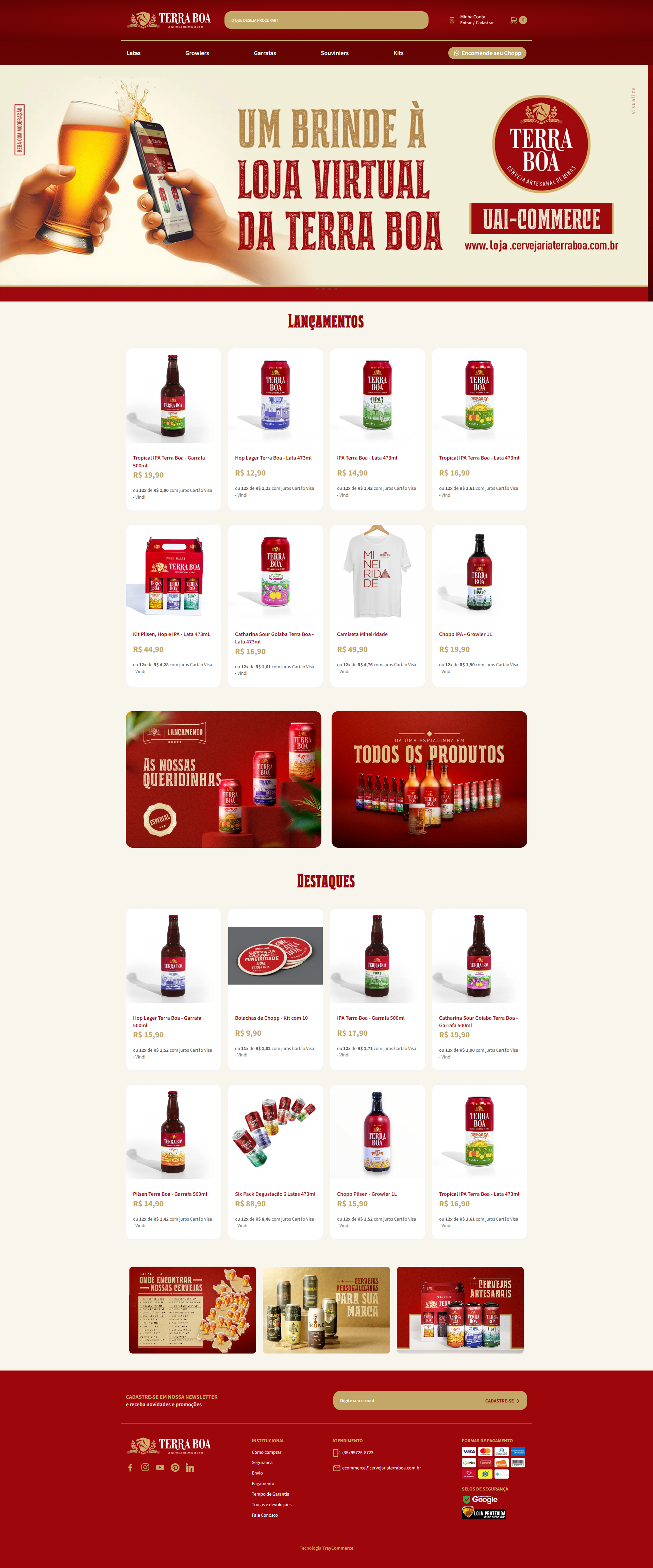Open the Todos os Produtos banner
653x1568 pixels.
429,779
